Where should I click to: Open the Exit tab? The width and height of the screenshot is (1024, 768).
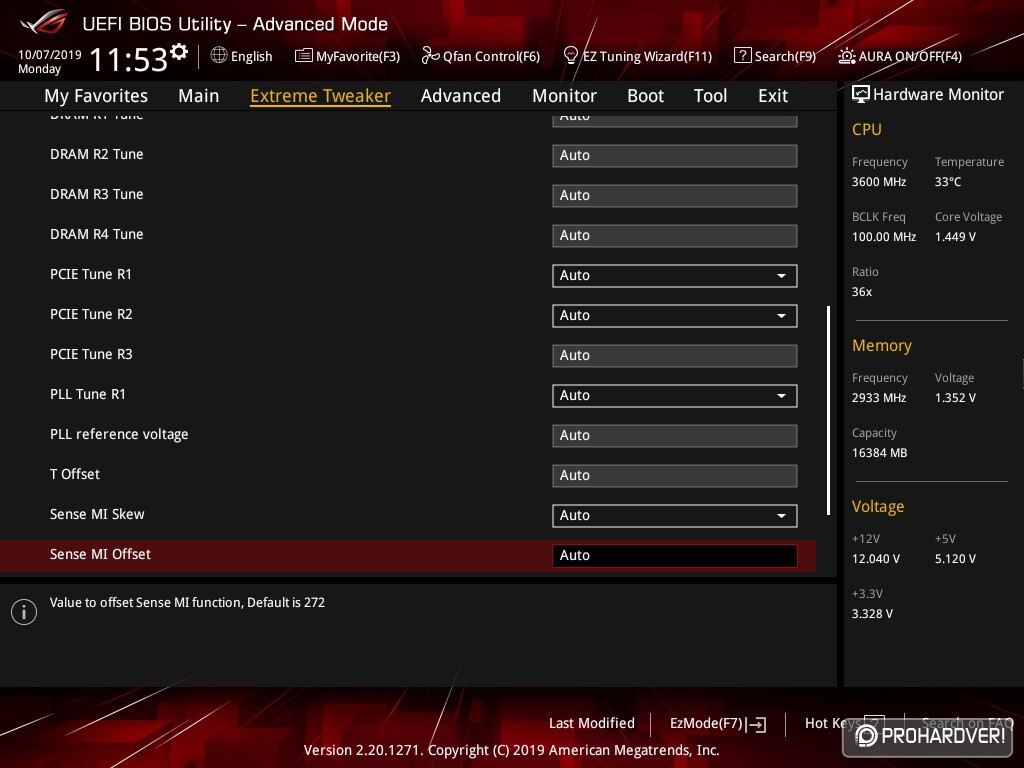773,96
